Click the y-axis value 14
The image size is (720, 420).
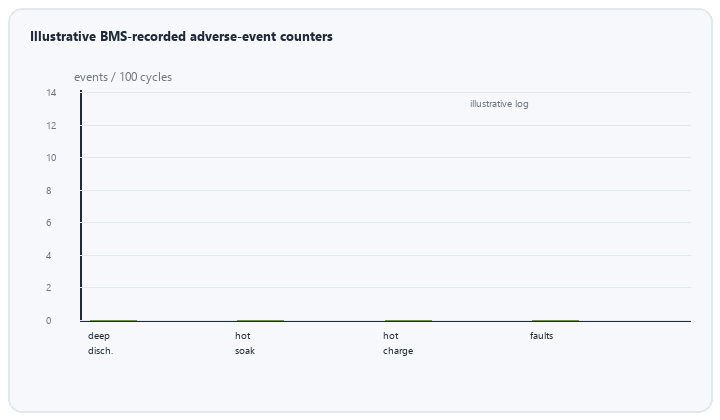pos(51,93)
